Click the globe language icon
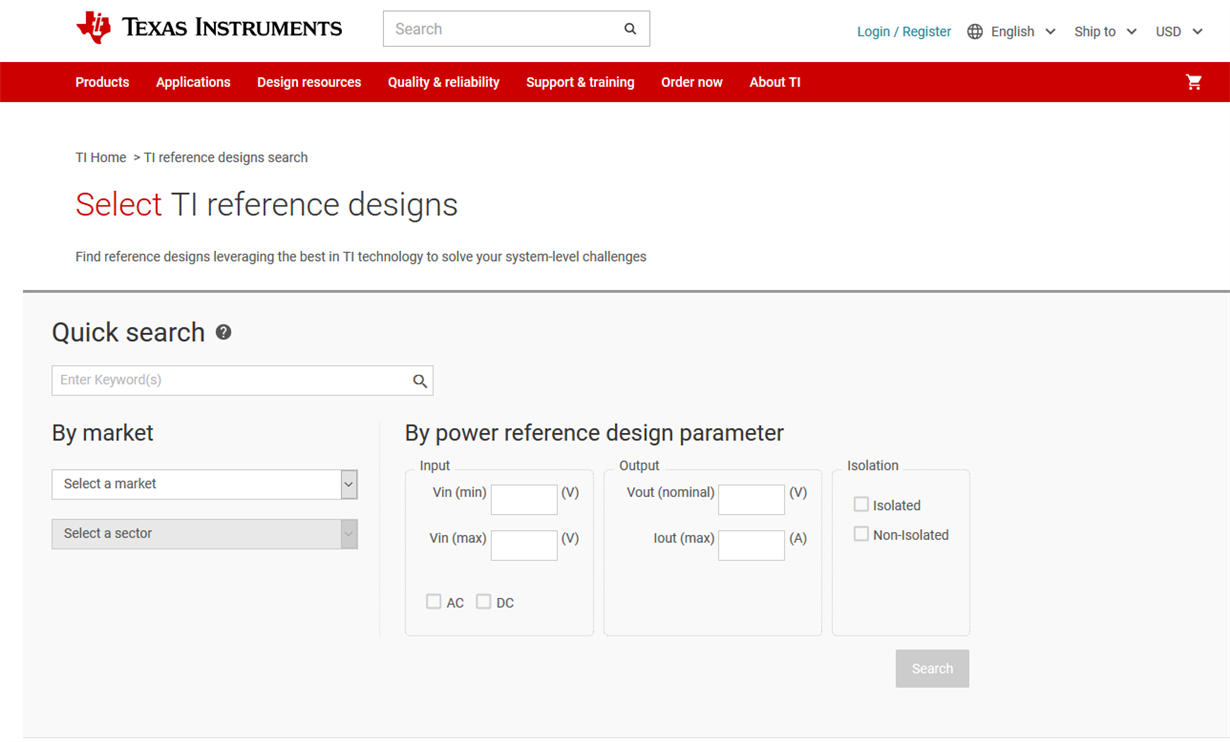 click(975, 32)
